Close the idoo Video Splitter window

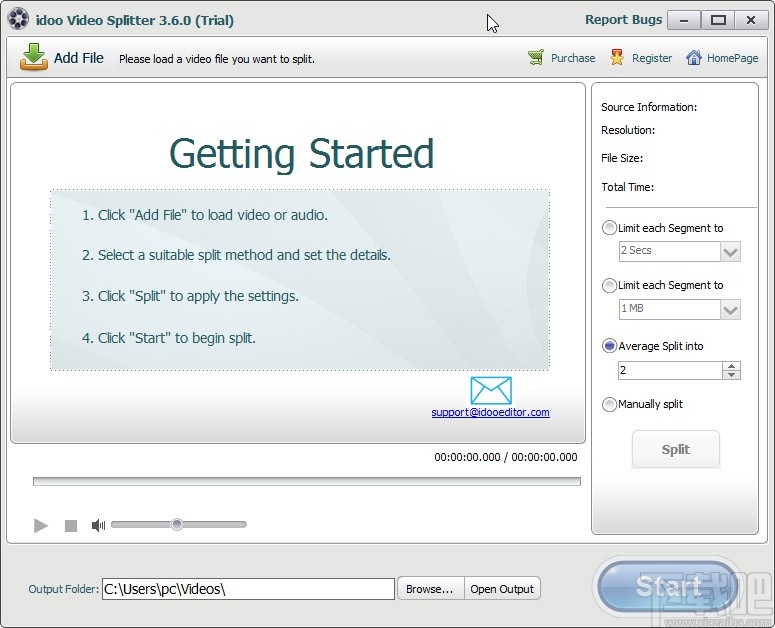[751, 20]
